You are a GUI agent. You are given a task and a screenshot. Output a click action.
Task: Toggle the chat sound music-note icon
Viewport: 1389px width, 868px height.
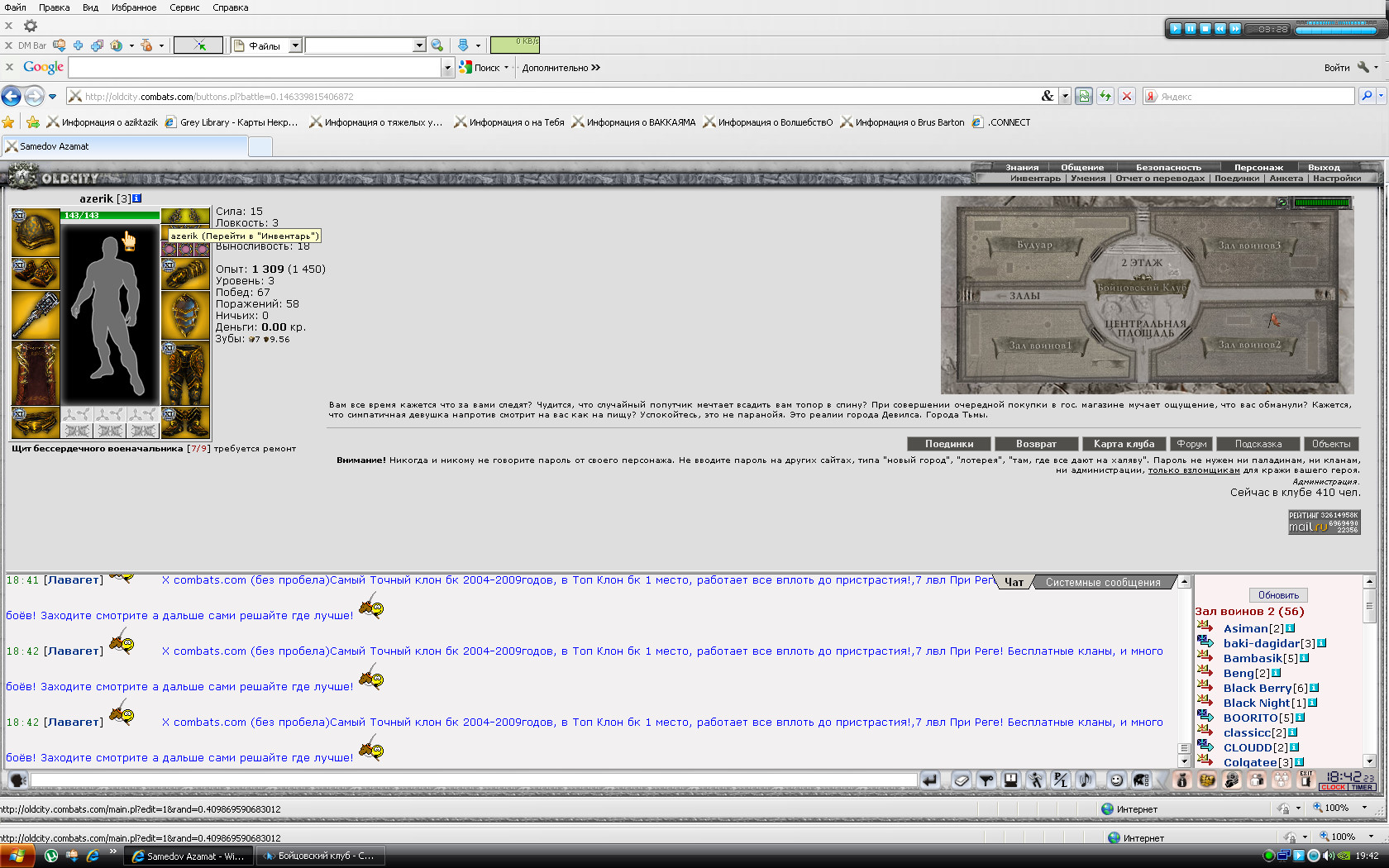pyautogui.click(x=1086, y=780)
